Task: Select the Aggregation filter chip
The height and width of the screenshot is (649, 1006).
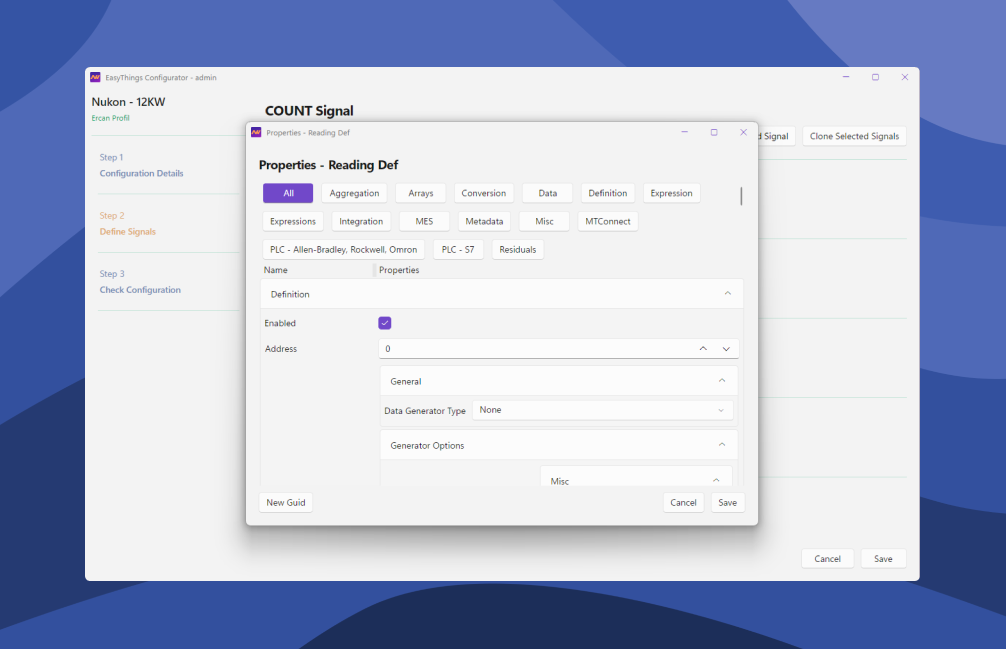Action: 352,193
